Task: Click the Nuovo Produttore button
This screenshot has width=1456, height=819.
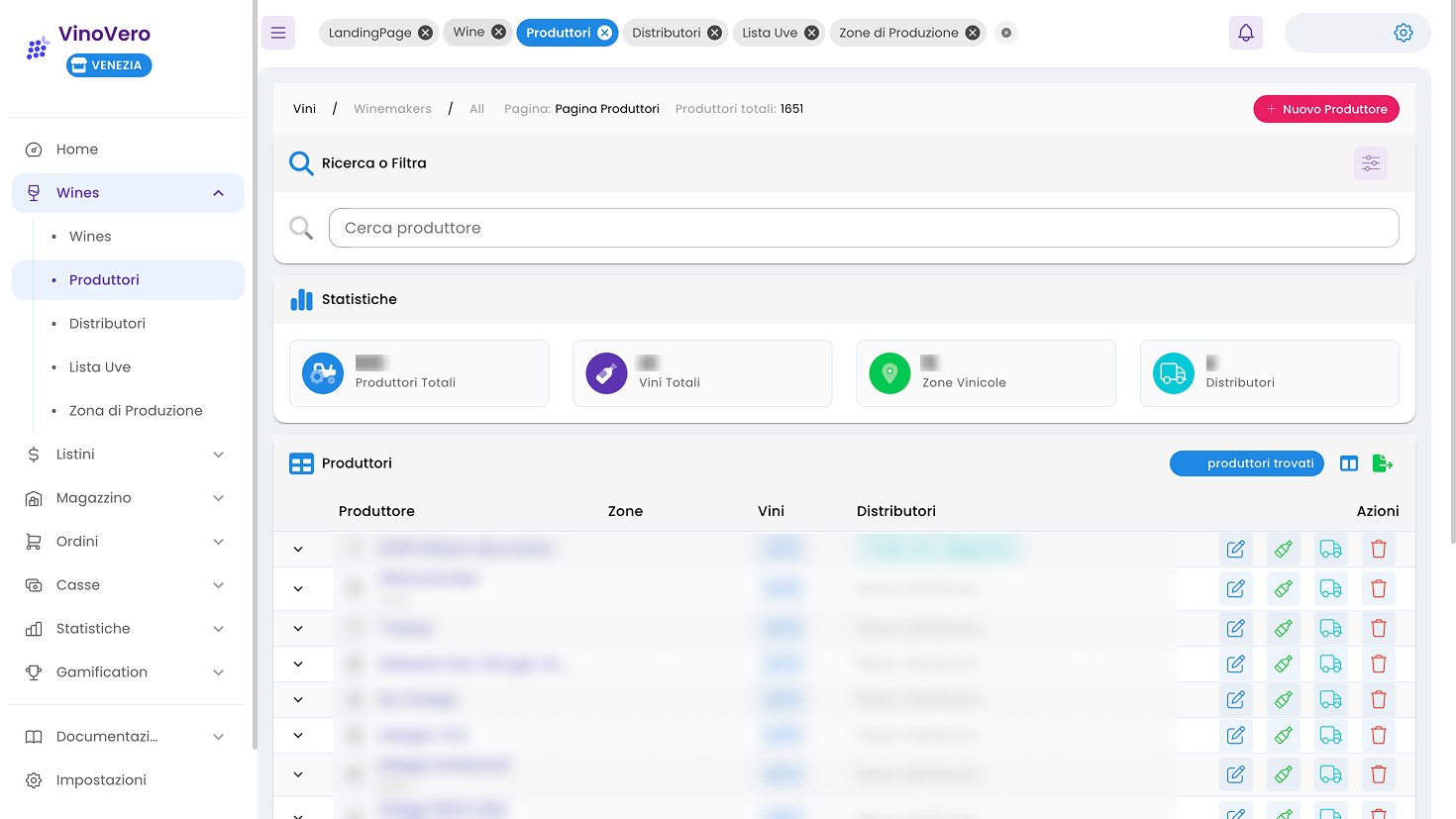Action: [1326, 109]
